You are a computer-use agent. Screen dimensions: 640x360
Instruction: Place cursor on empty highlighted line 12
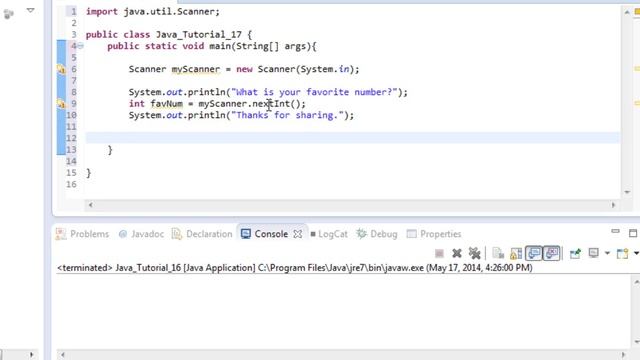pos(352,138)
